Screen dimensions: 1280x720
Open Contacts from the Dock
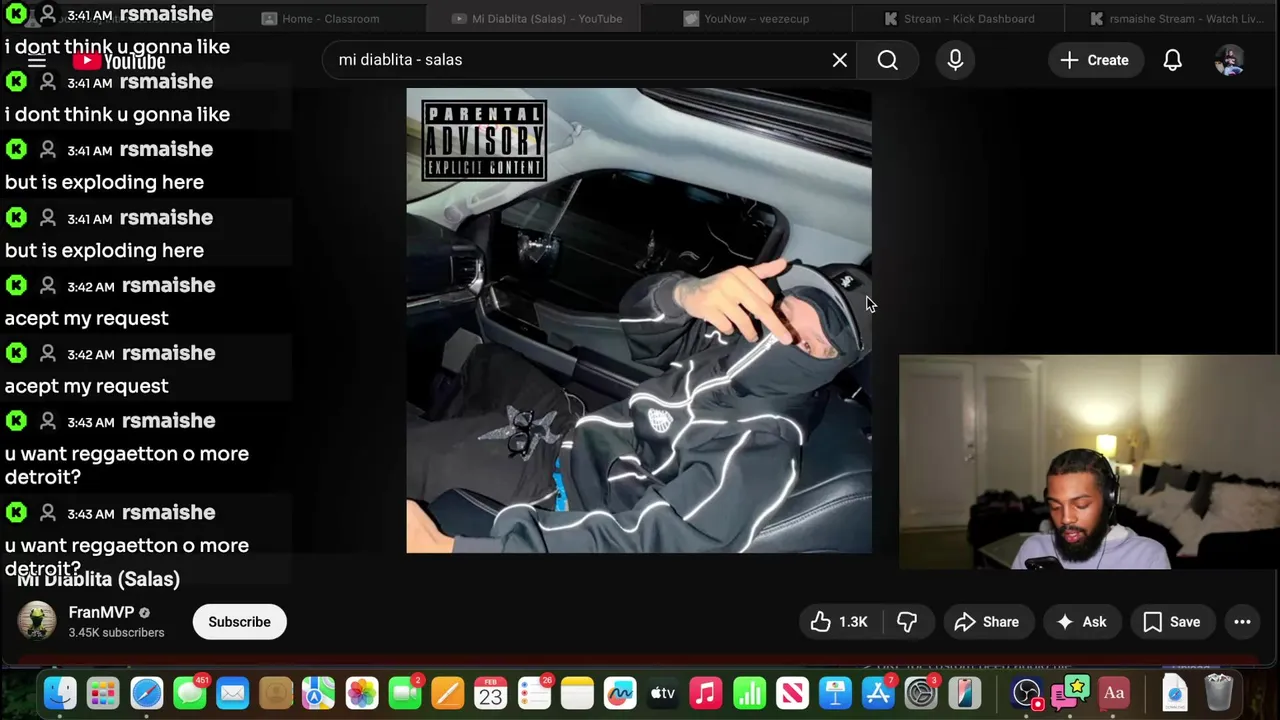tap(275, 693)
